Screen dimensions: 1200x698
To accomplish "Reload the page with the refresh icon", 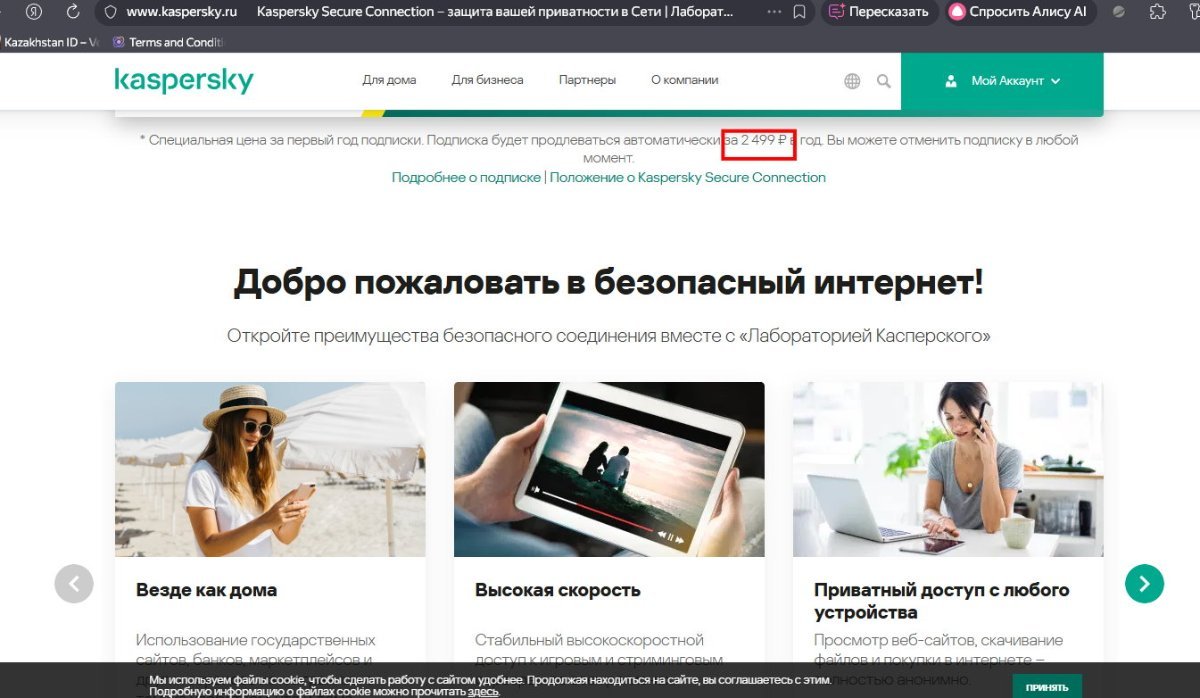I will 72,12.
